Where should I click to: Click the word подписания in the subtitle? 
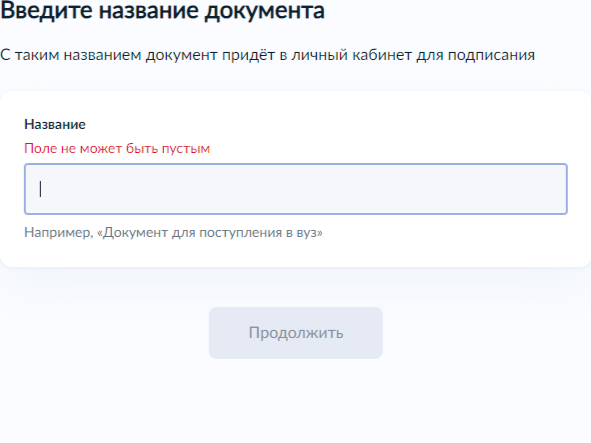pyautogui.click(x=491, y=55)
